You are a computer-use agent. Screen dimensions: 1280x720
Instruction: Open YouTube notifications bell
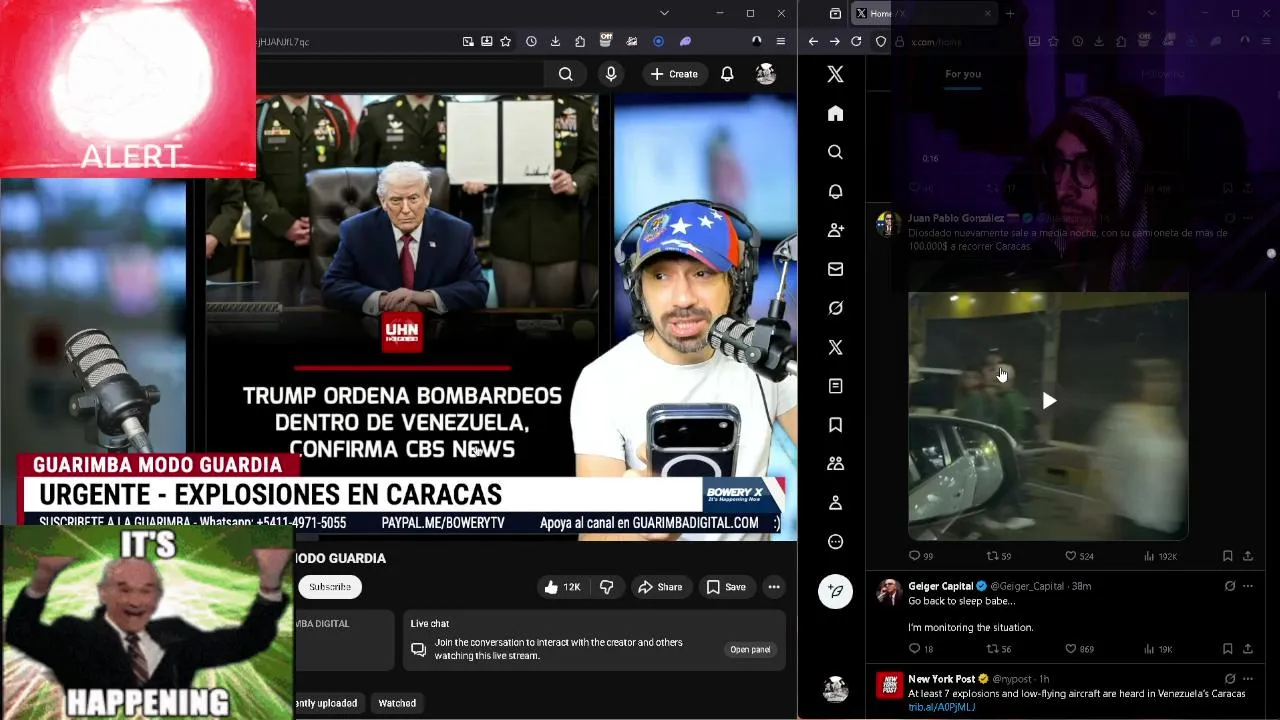[x=727, y=74]
